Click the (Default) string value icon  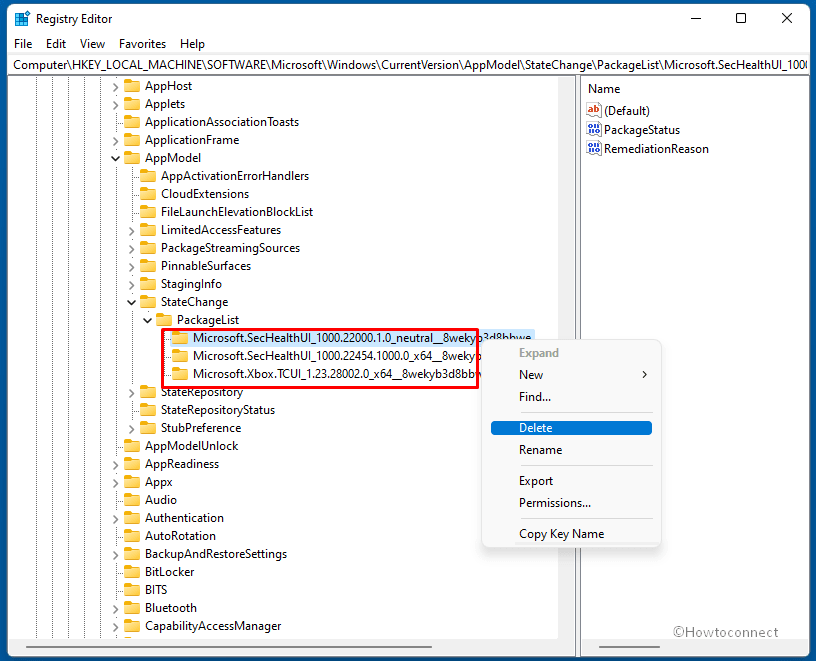[593, 110]
